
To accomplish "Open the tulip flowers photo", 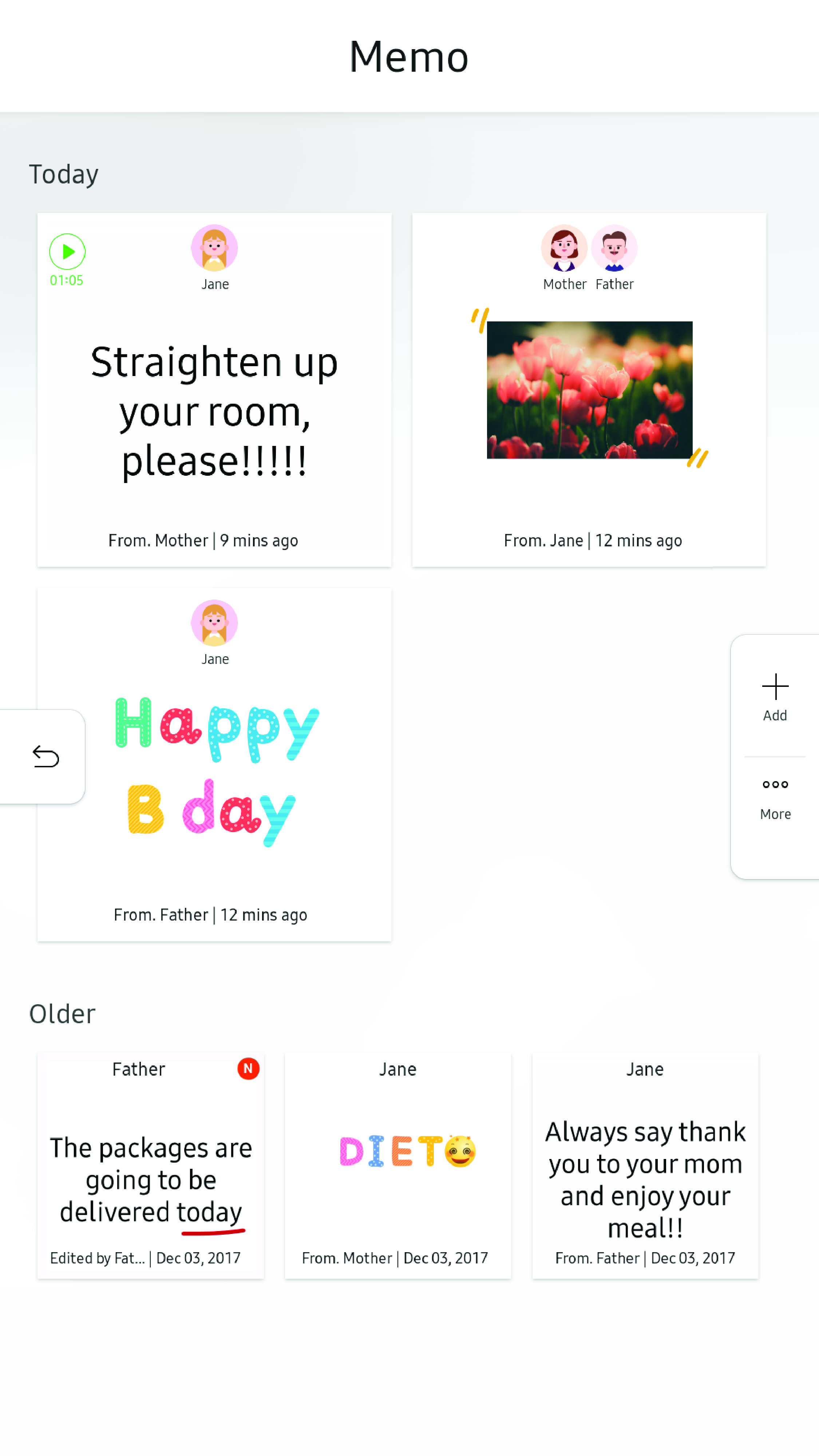I will coord(590,390).
